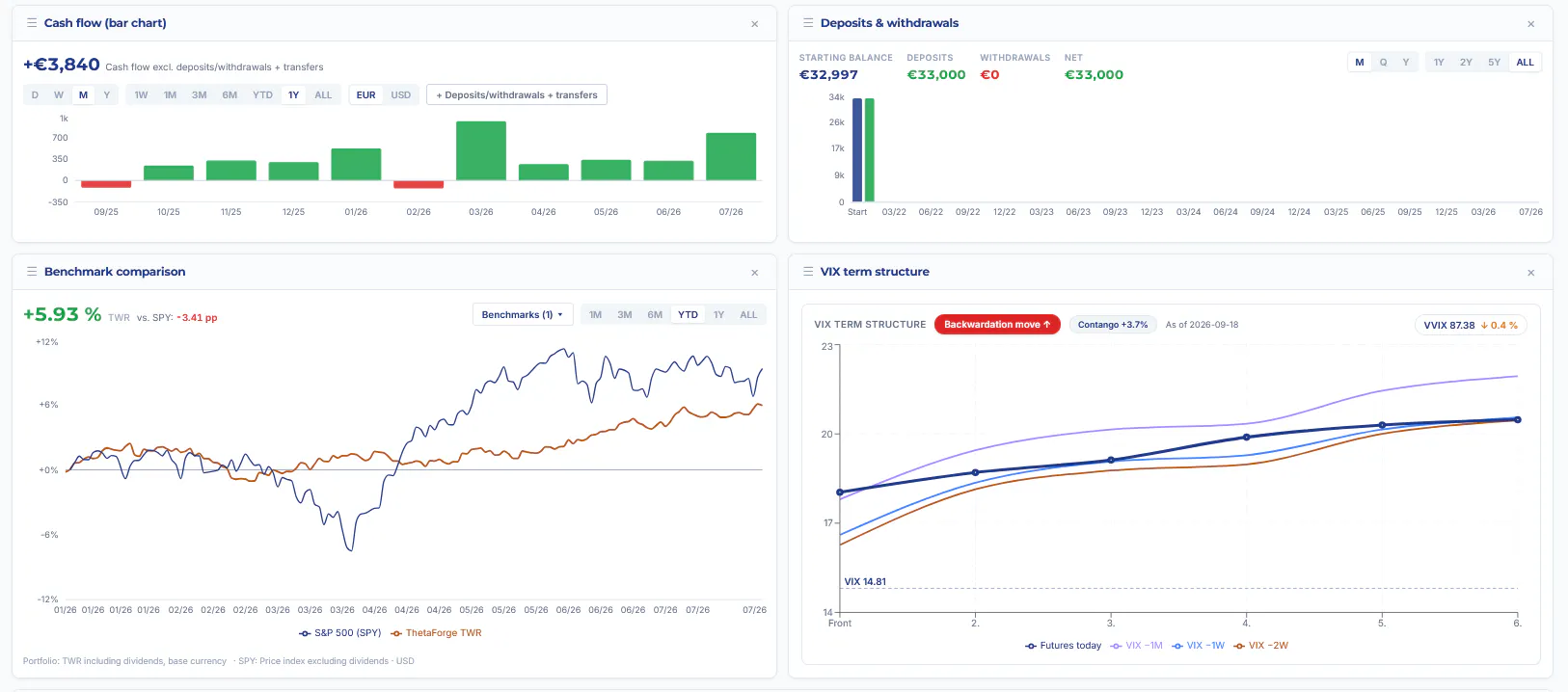Click the €33,000 net value
The height and width of the screenshot is (692, 1568).
[1094, 75]
